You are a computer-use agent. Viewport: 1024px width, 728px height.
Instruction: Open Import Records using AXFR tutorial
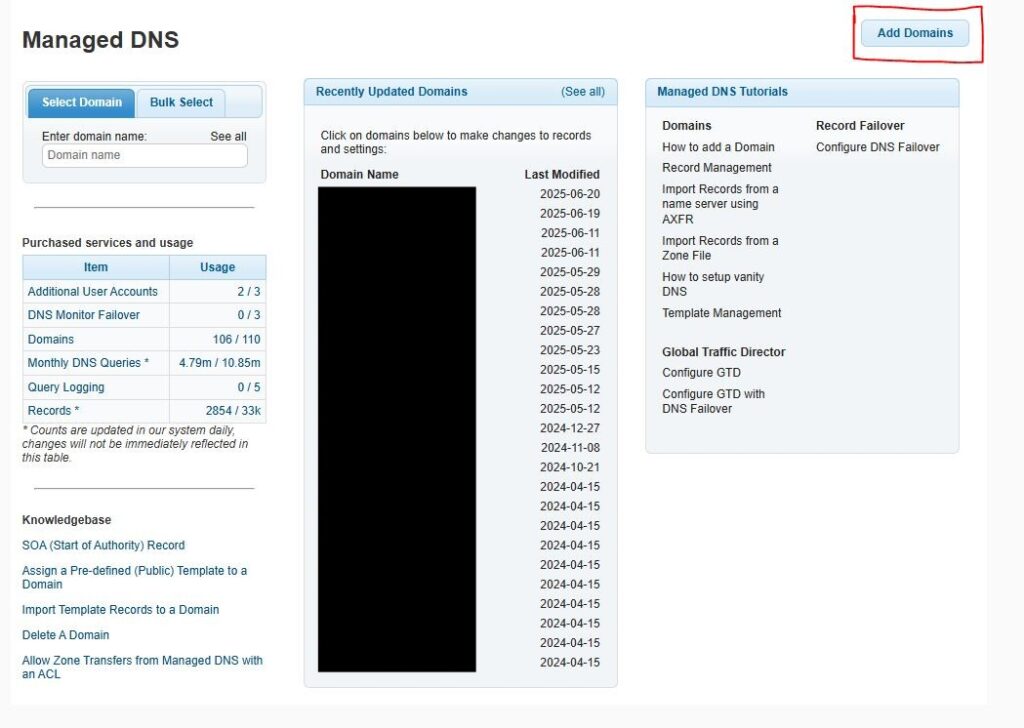[x=720, y=204]
